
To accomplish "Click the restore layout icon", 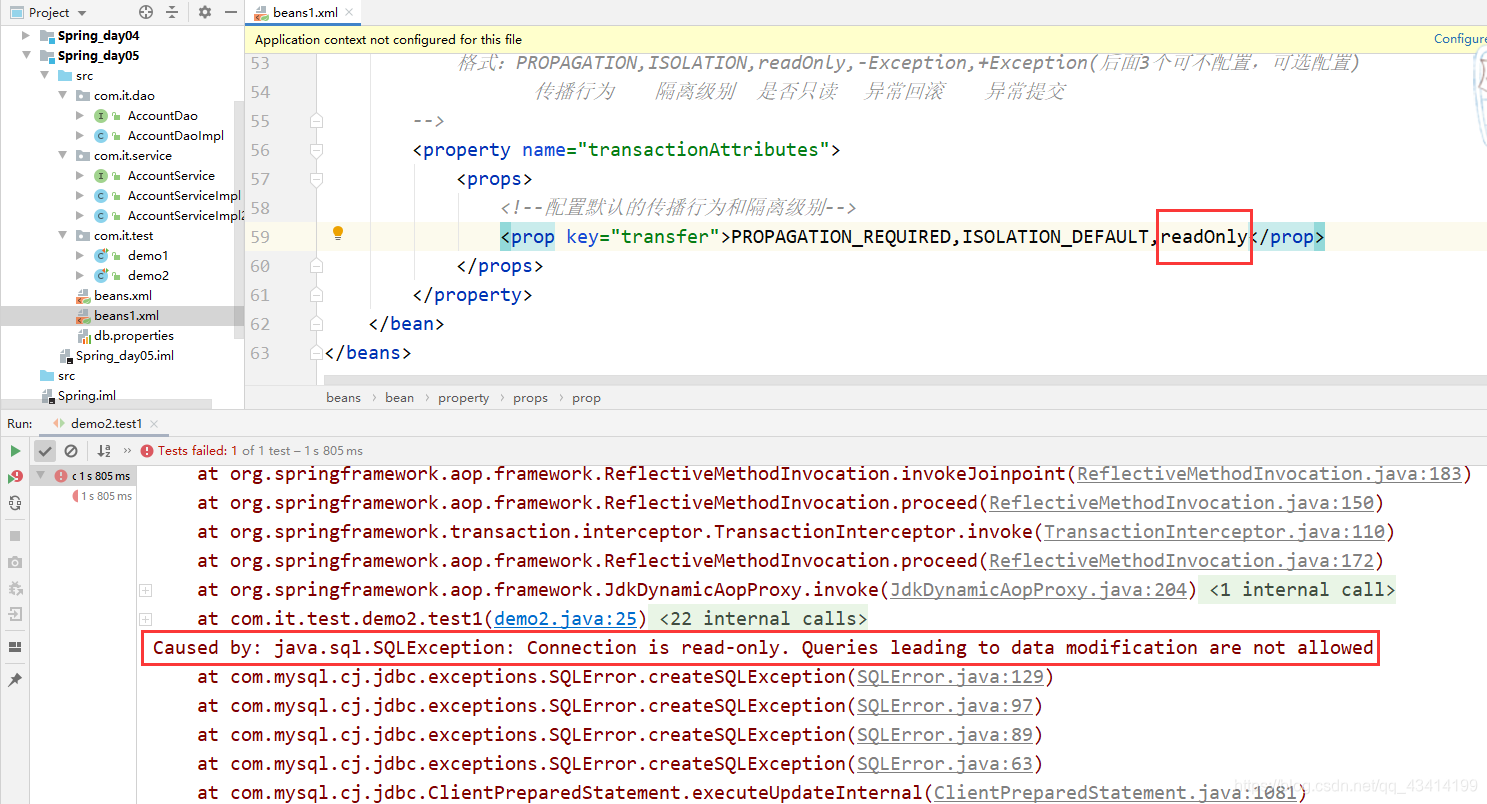I will click(15, 647).
